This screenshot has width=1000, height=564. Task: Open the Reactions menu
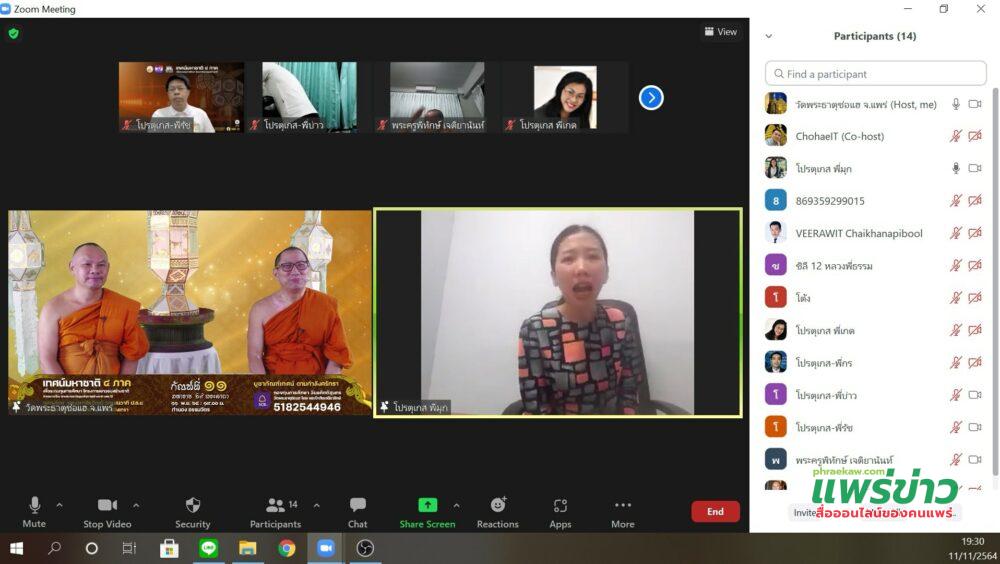click(x=497, y=506)
